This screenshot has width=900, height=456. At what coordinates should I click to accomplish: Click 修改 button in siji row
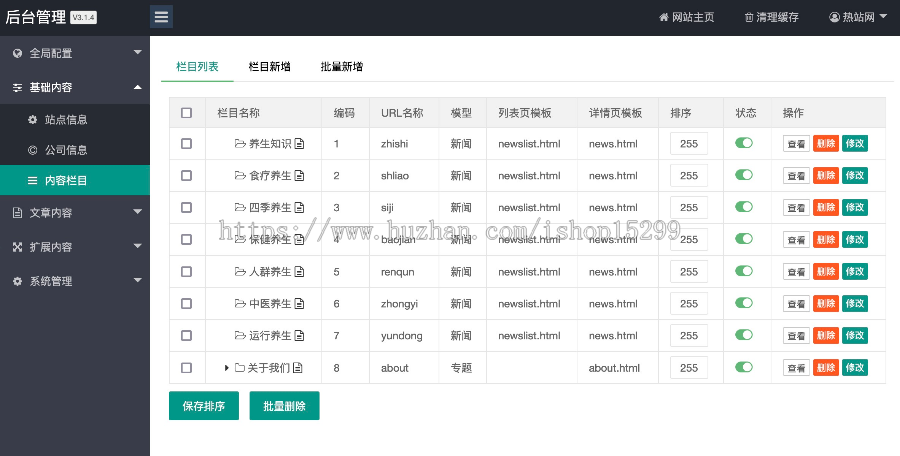coord(855,207)
